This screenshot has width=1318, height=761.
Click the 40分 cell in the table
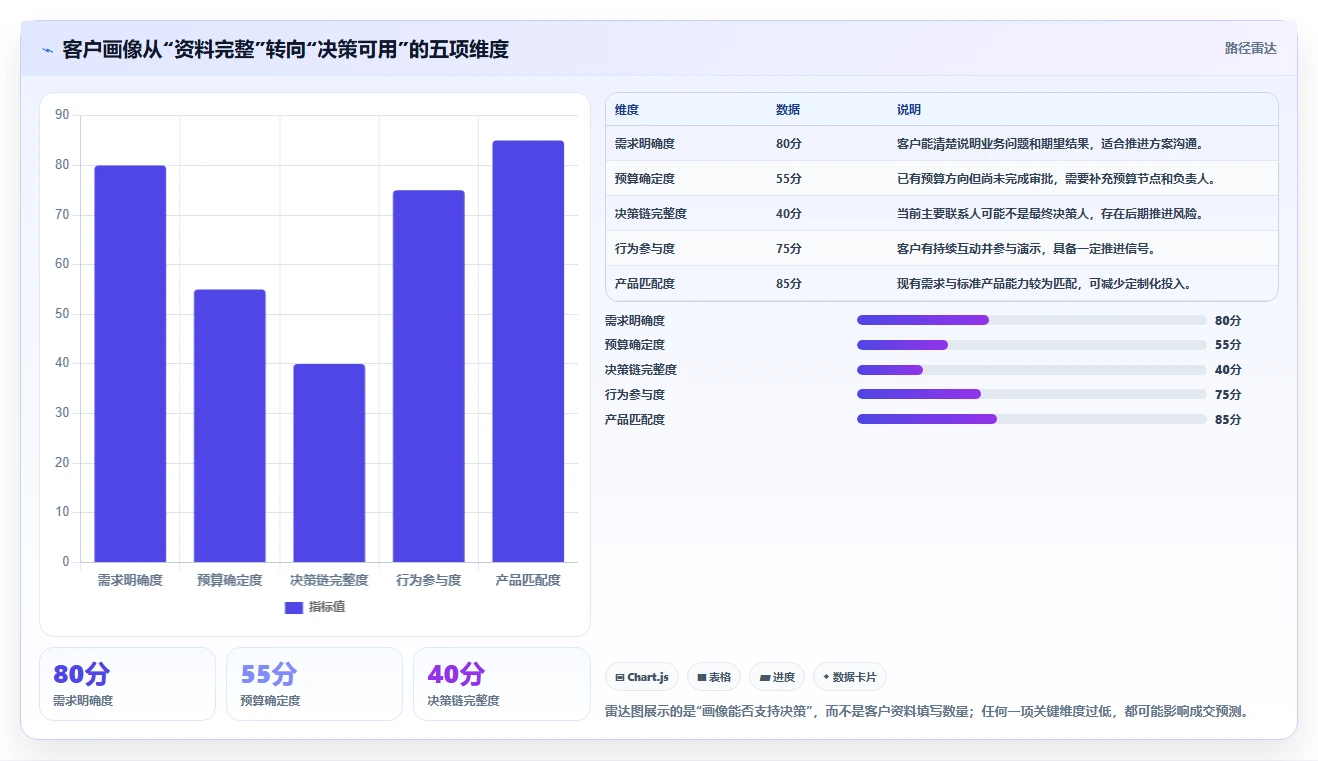click(x=789, y=214)
